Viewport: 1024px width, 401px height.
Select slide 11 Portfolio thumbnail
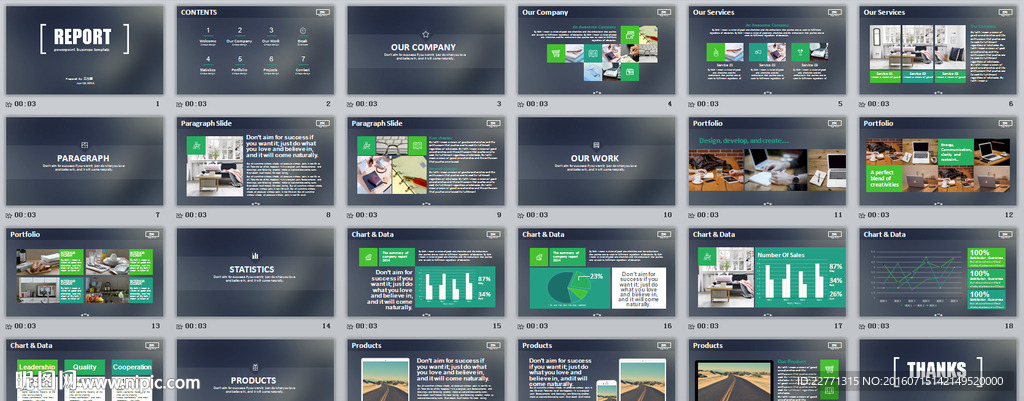pyautogui.click(x=767, y=161)
